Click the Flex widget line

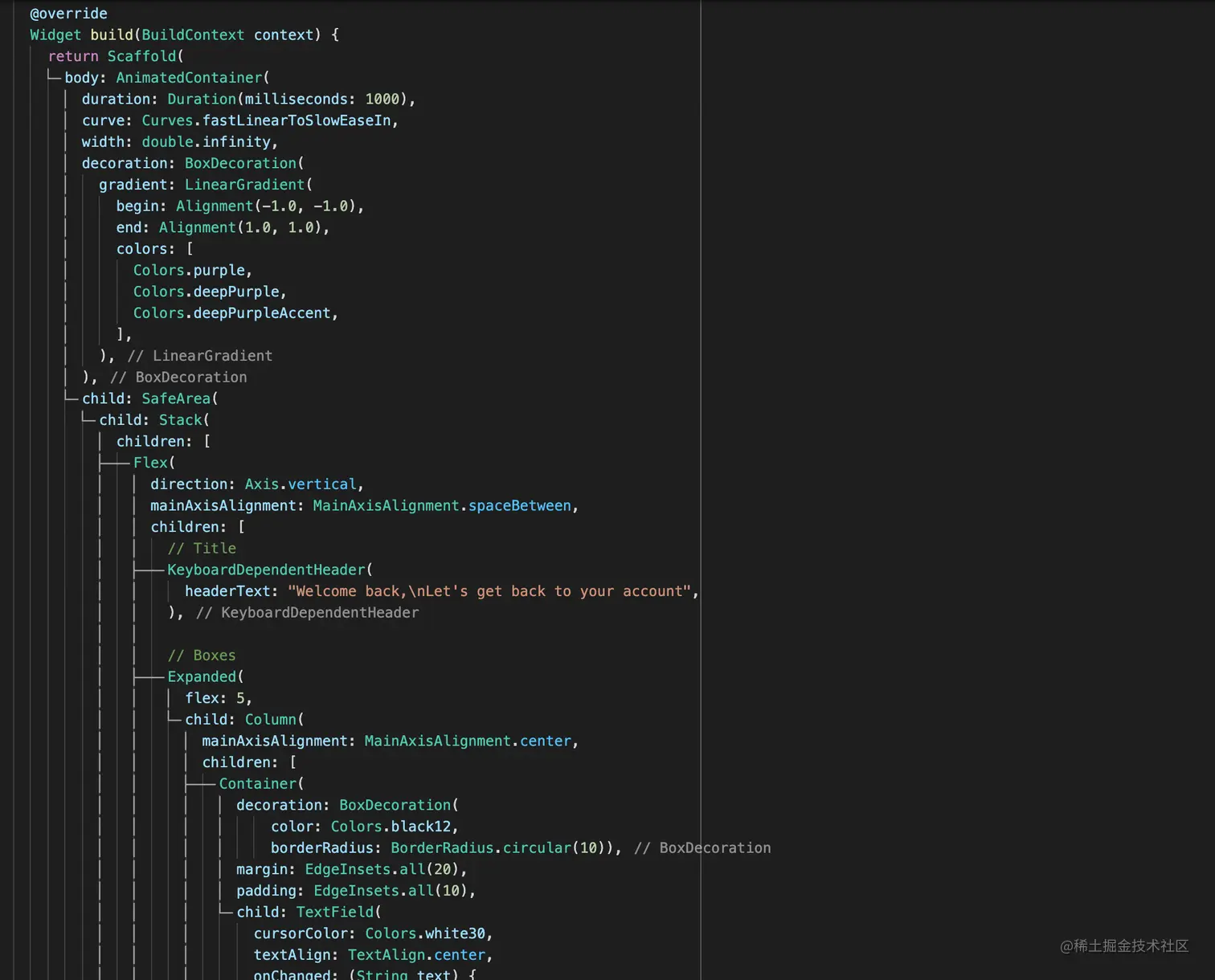point(153,463)
